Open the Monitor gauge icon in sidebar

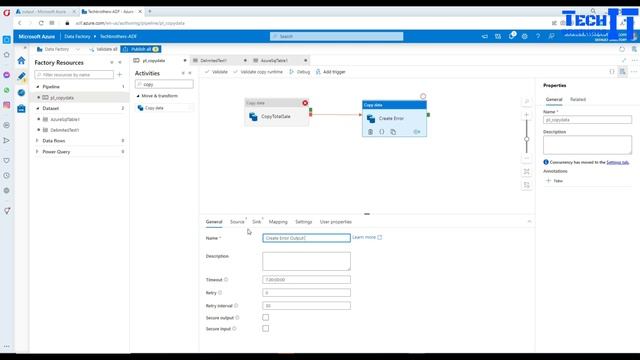point(21,93)
